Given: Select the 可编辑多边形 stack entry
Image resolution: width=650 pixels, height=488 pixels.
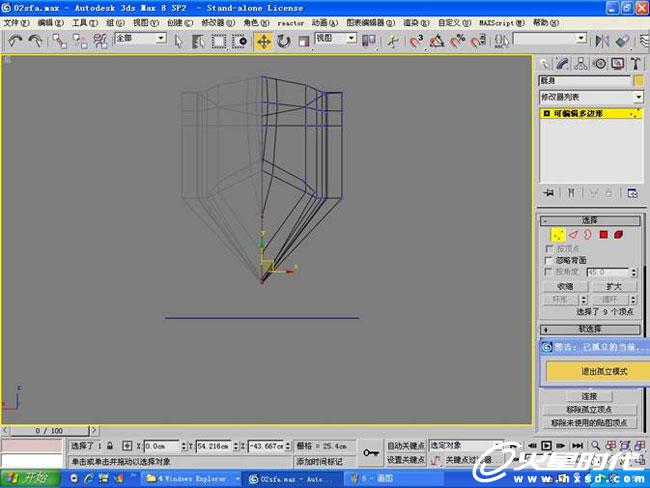Looking at the screenshot, I should (591, 113).
